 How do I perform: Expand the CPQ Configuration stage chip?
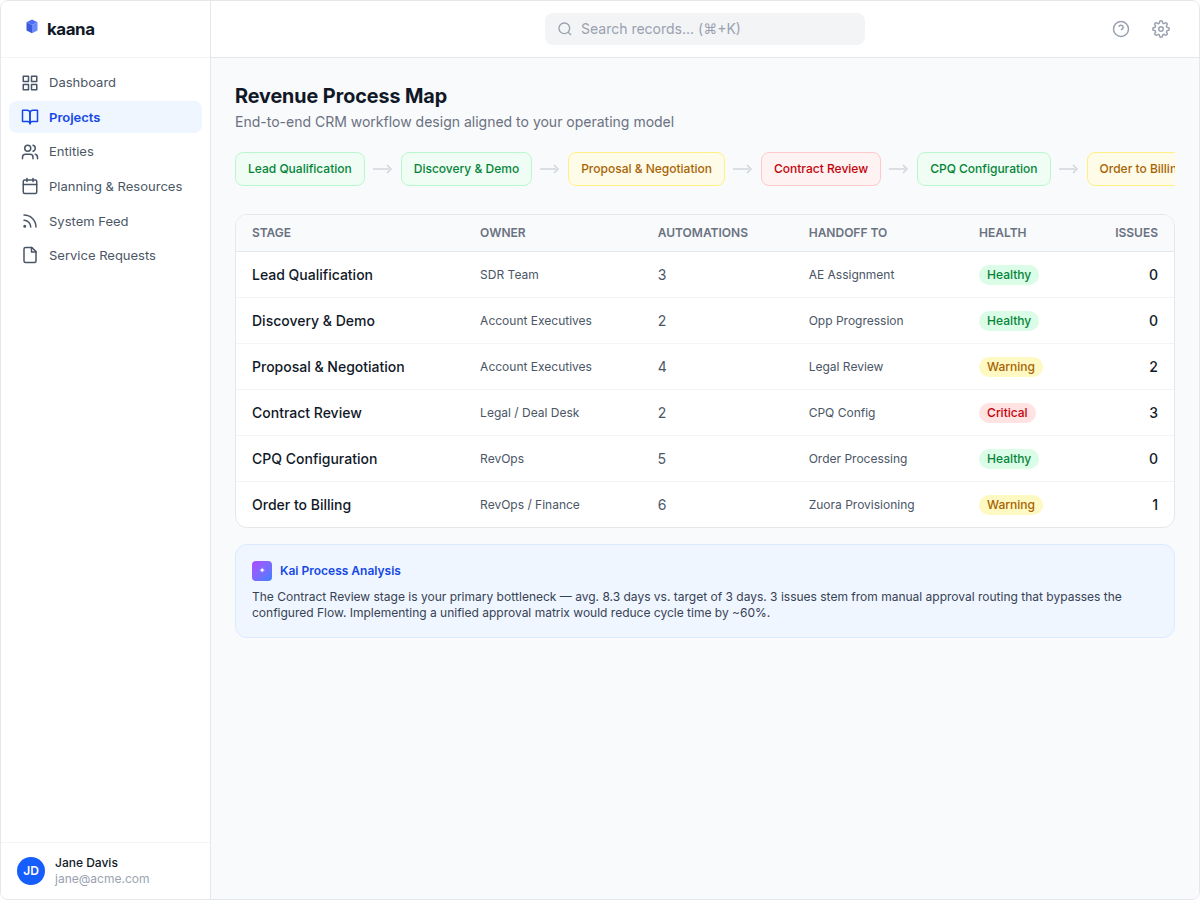(983, 169)
